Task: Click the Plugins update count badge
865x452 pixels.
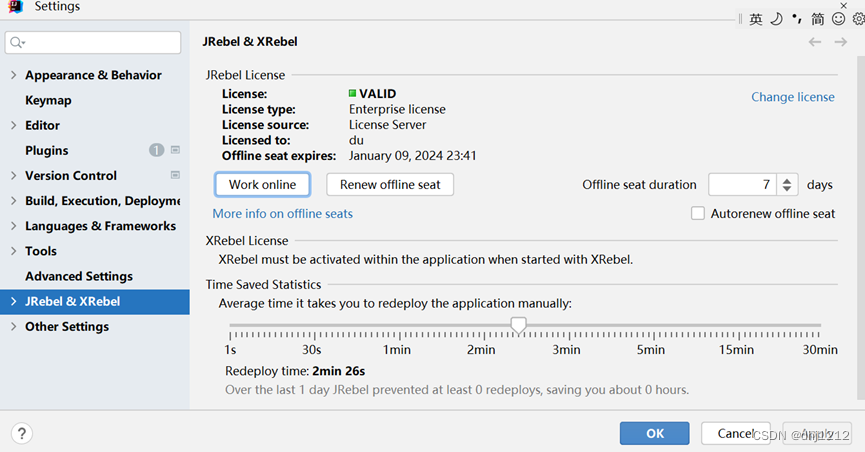Action: pyautogui.click(x=156, y=150)
